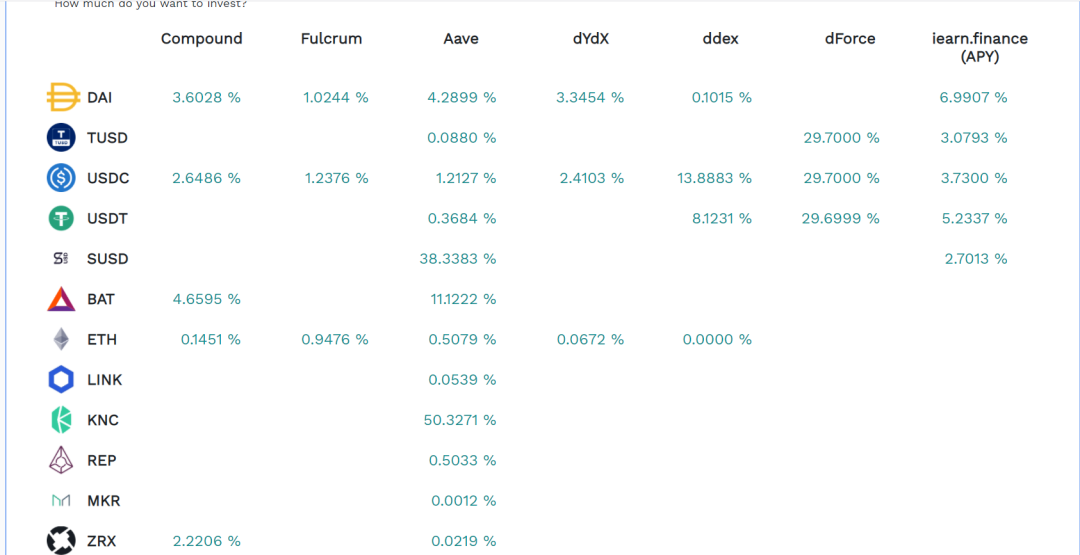Click KNC Aave rate 50.3271 %

(460, 420)
